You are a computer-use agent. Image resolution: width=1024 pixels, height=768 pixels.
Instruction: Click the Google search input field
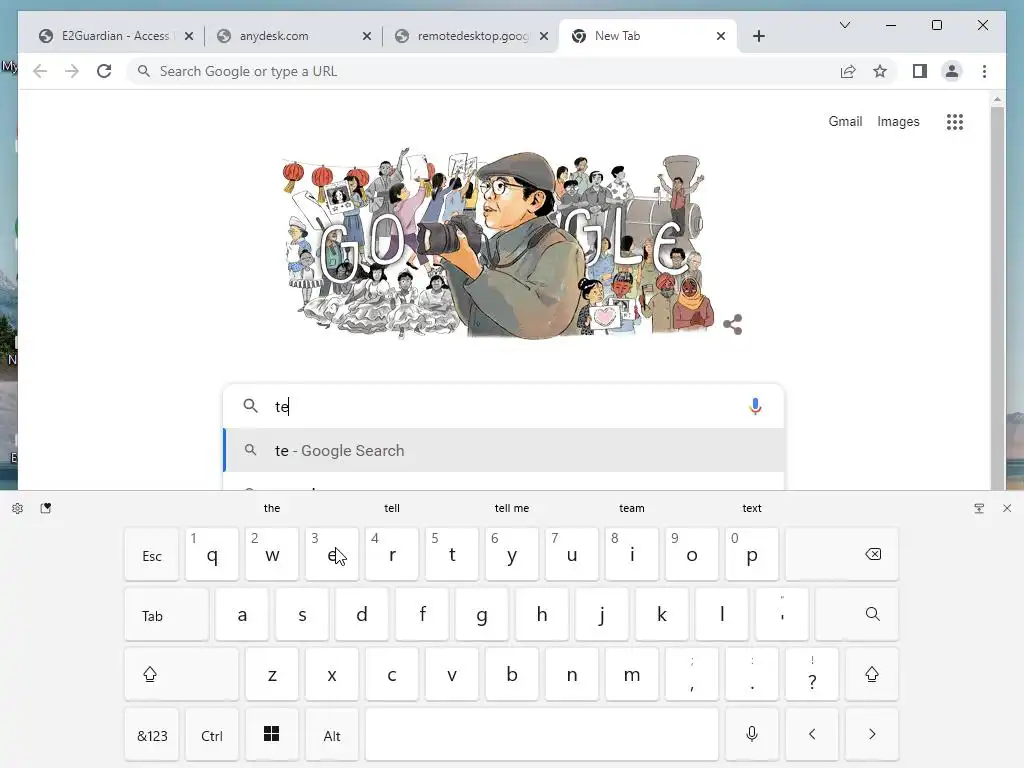pyautogui.click(x=504, y=406)
